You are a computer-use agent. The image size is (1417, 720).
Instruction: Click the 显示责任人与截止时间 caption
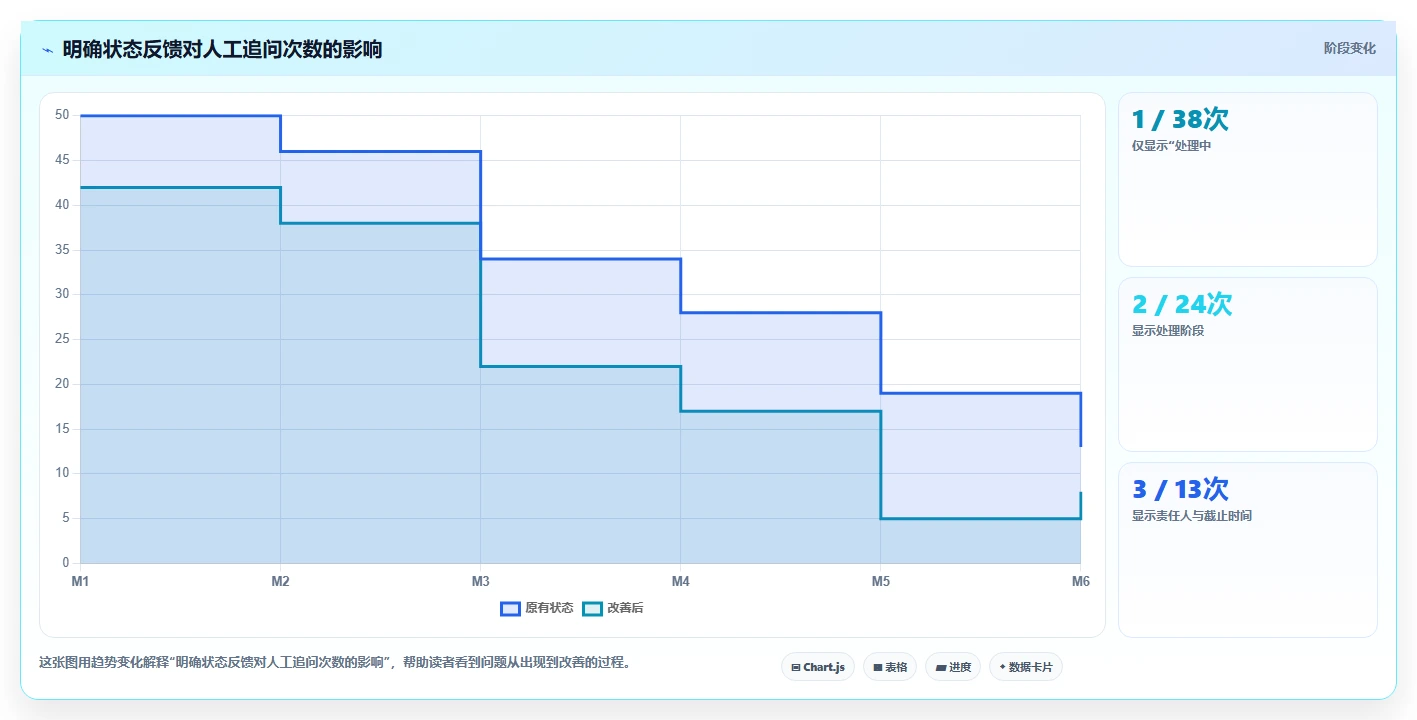[x=1192, y=516]
